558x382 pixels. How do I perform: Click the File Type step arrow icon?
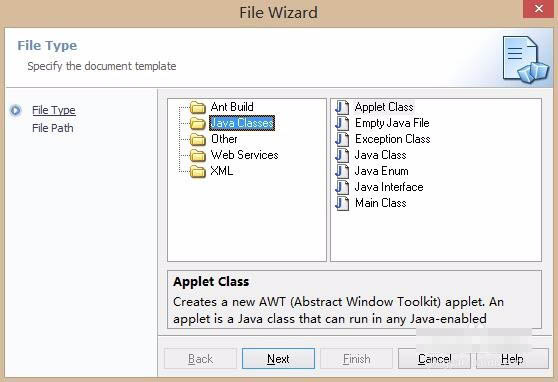[16, 110]
